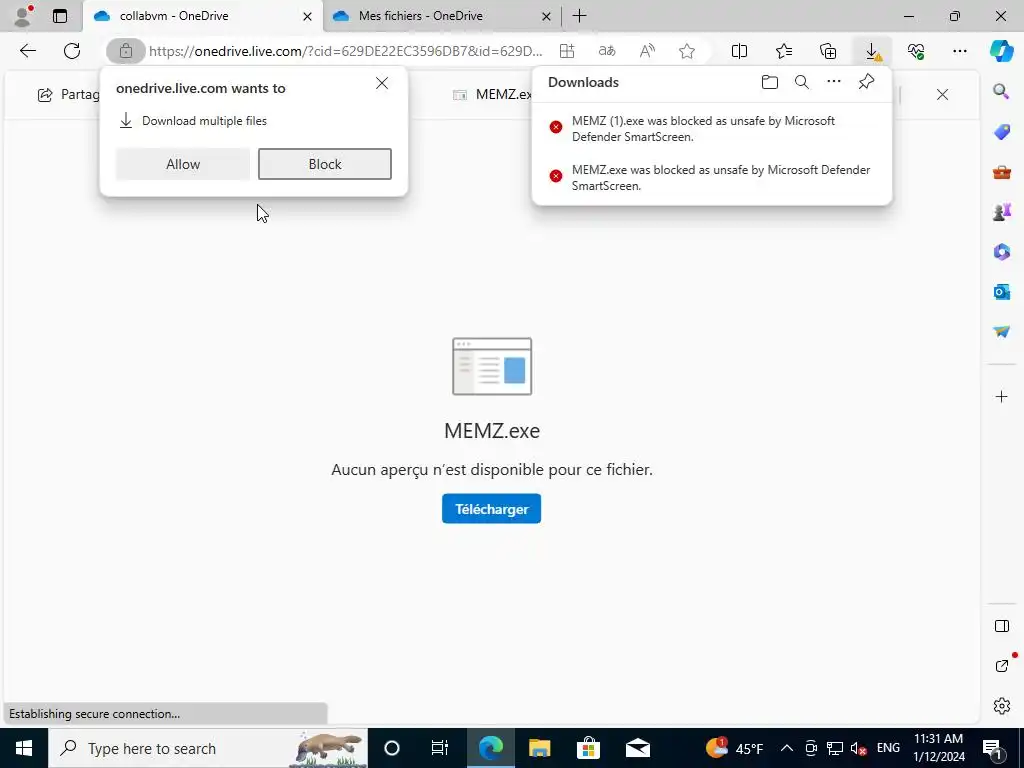Click the Télécharger button
Image resolution: width=1024 pixels, height=768 pixels.
point(491,509)
